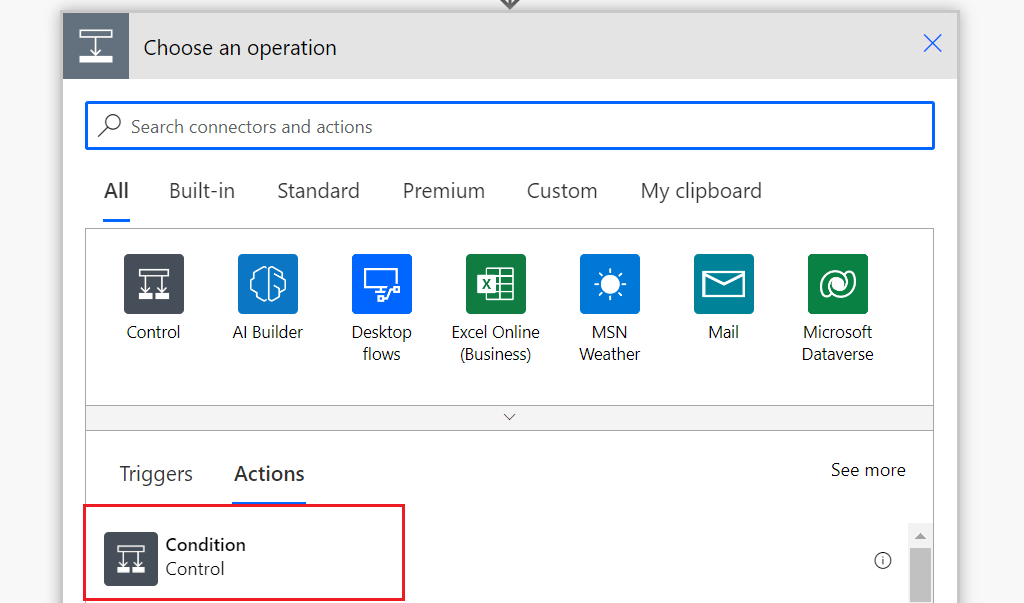This screenshot has width=1024, height=603.
Task: Select the Microsoft Dataverse connector
Action: [x=837, y=284]
